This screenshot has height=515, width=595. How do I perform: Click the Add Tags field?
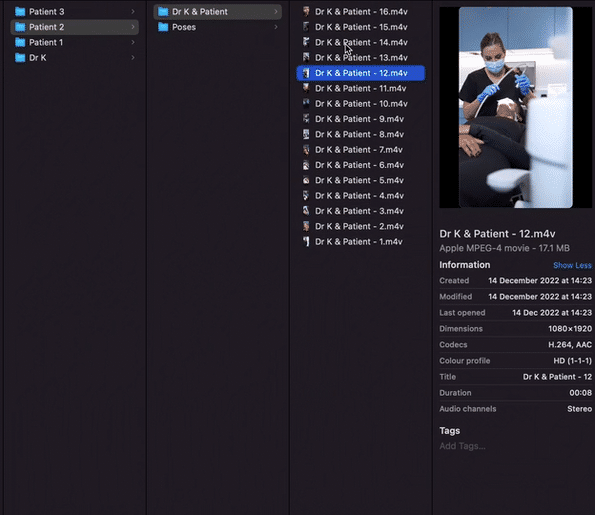(x=462, y=446)
